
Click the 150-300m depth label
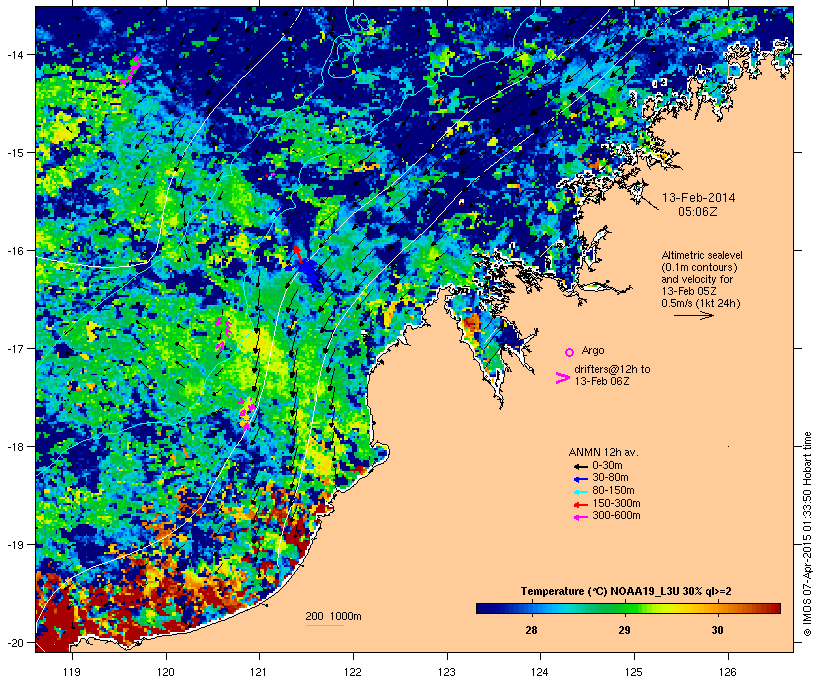click(616, 503)
